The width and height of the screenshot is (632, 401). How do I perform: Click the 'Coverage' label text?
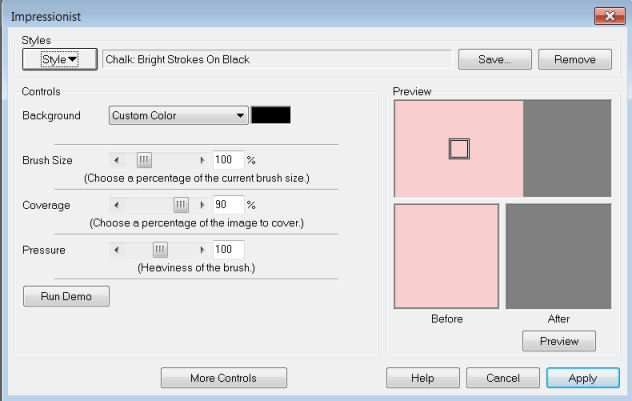click(x=46, y=206)
